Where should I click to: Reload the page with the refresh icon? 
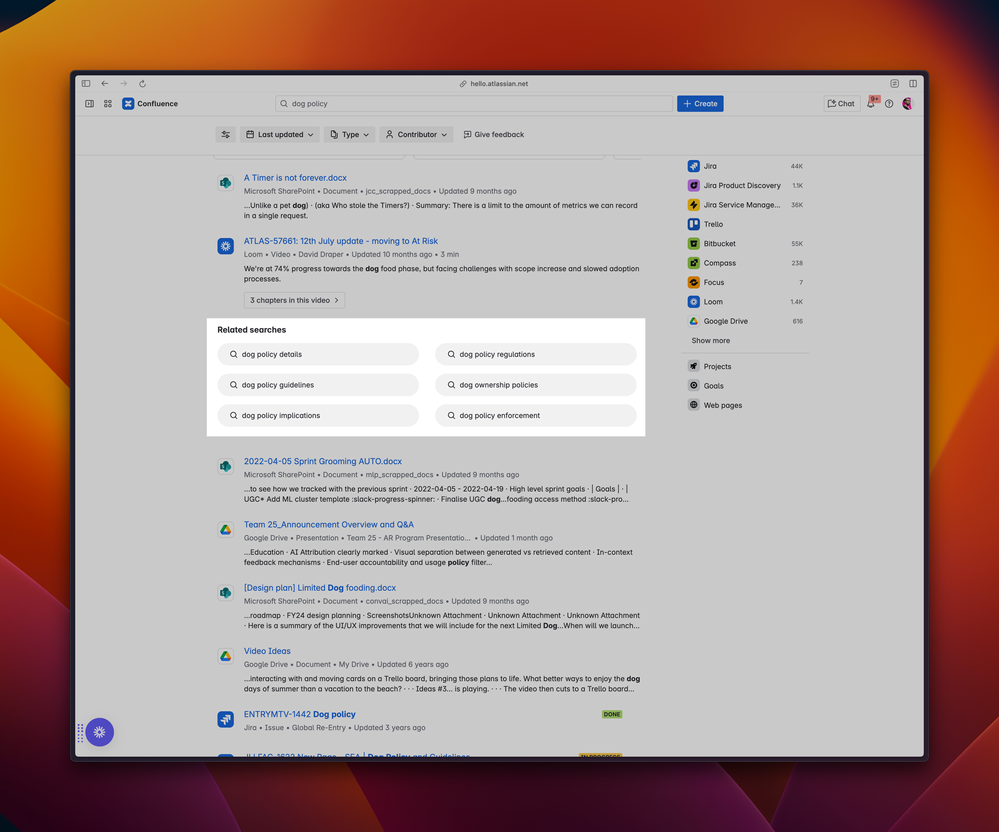[x=143, y=83]
